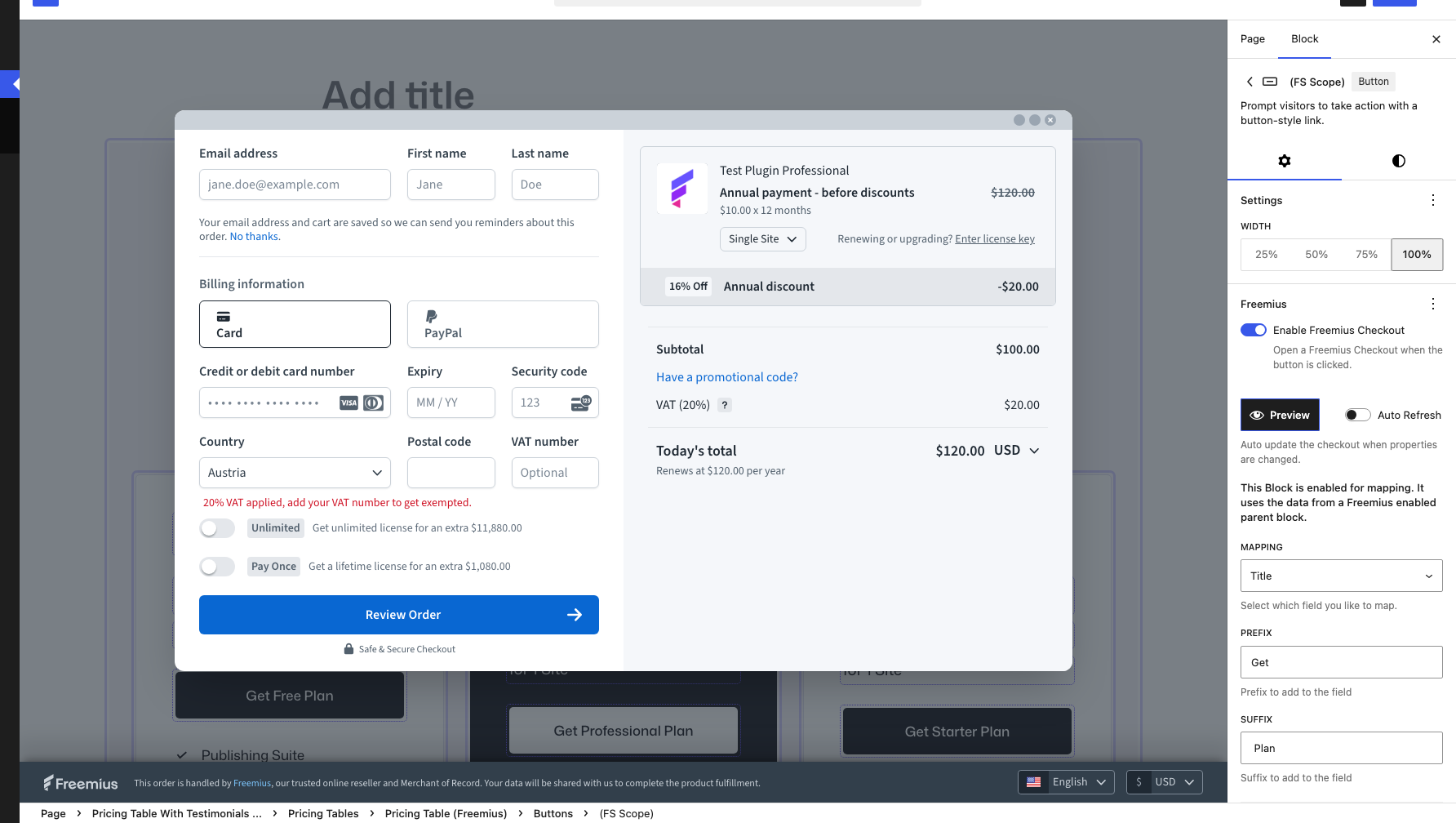Image resolution: width=1456 pixels, height=823 pixels.
Task: Click Pricing Table (Freemius) breadcrumb
Action: pos(446,813)
